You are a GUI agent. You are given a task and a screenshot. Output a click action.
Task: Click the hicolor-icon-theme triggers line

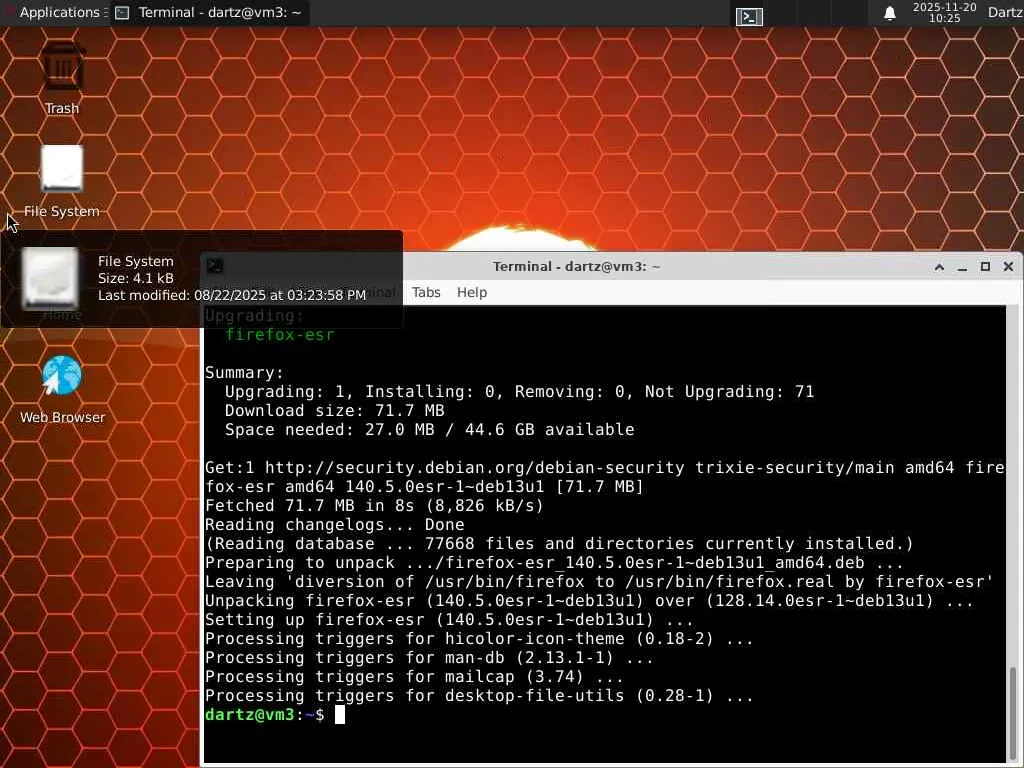point(479,638)
